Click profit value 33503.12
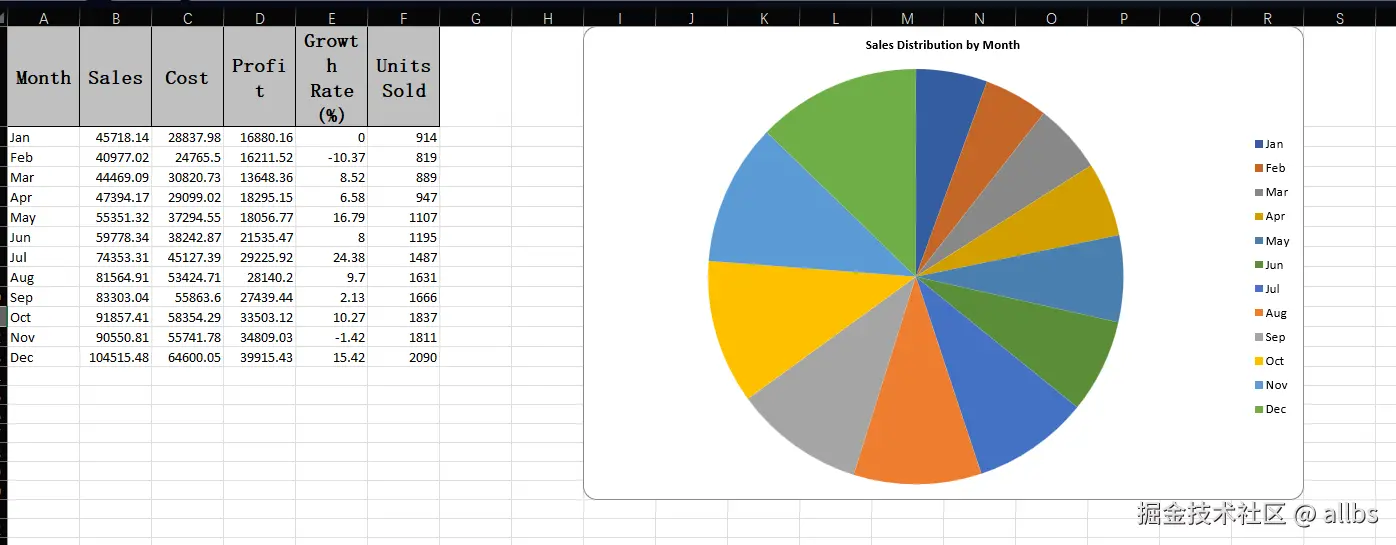 (259, 317)
